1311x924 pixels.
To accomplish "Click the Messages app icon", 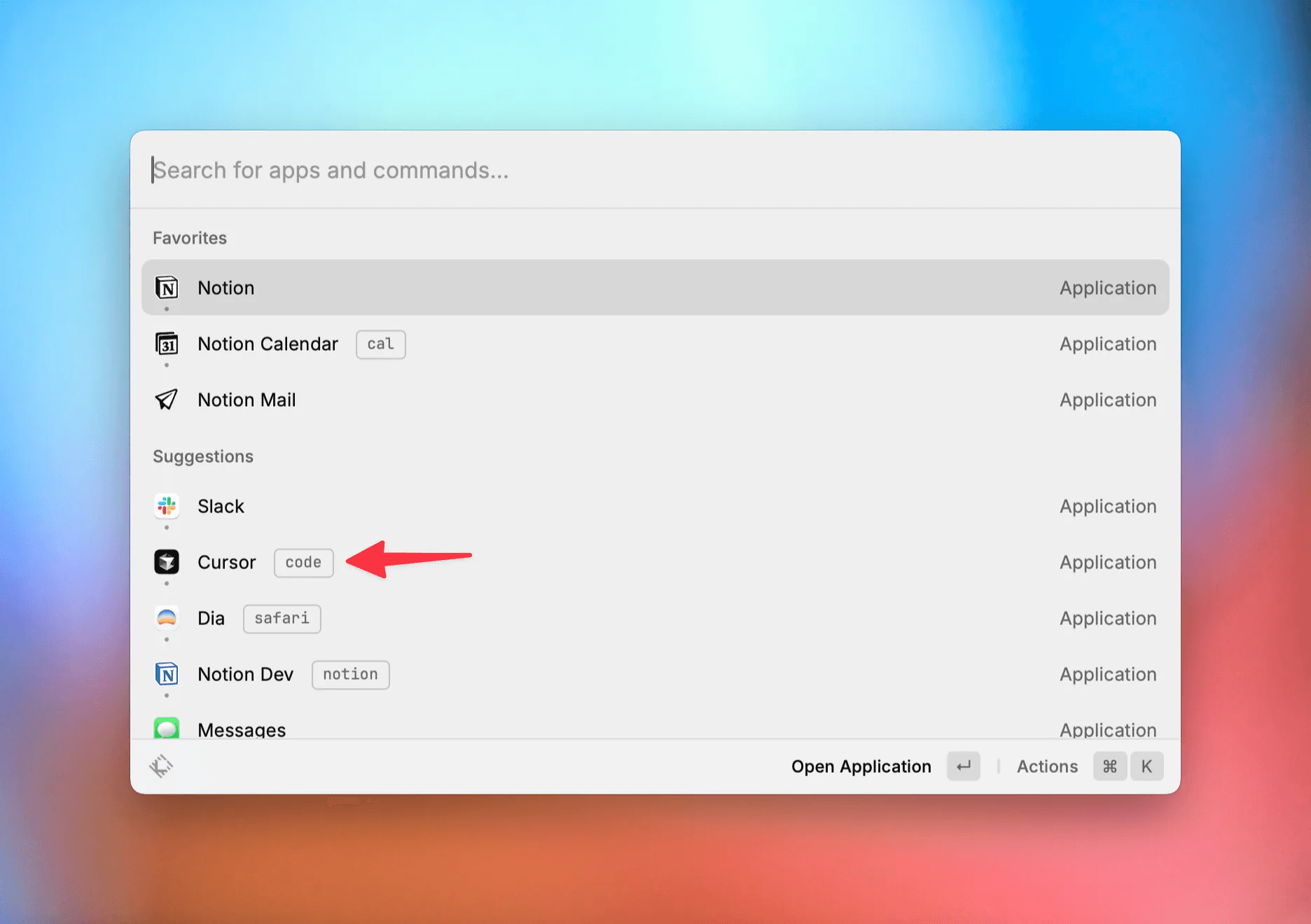I will click(167, 728).
